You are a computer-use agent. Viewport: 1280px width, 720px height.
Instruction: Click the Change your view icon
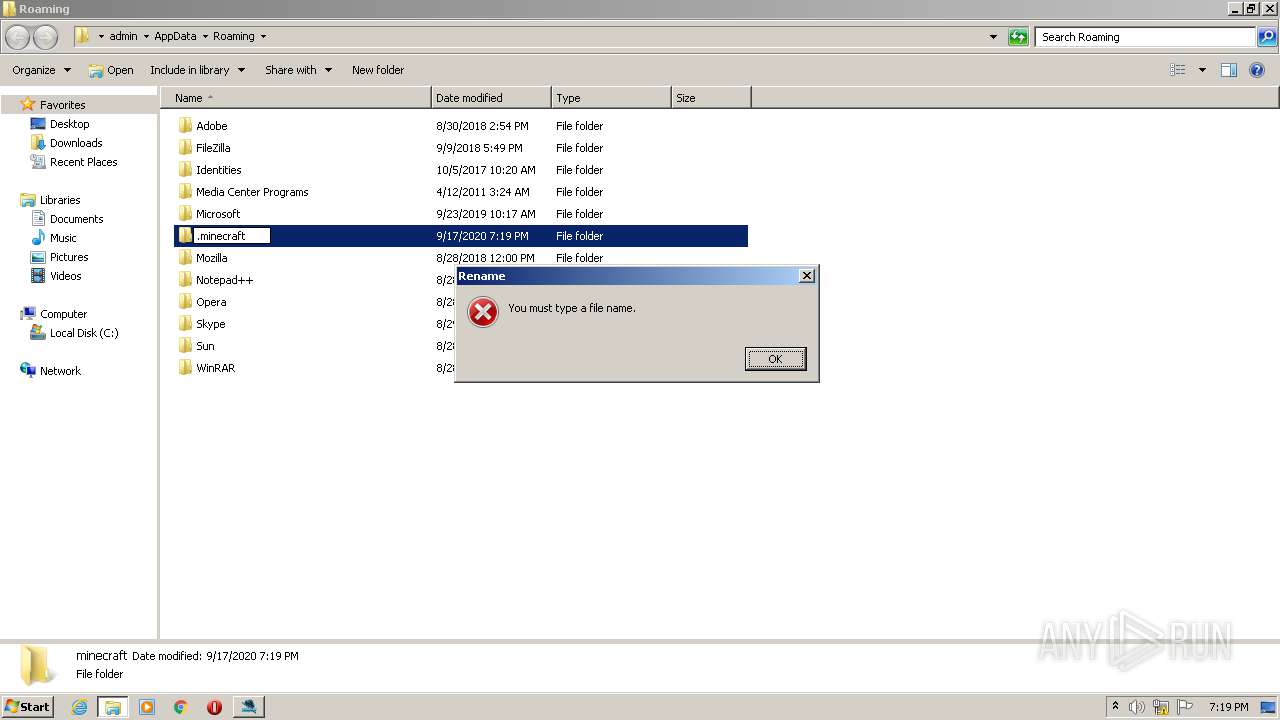(1178, 70)
